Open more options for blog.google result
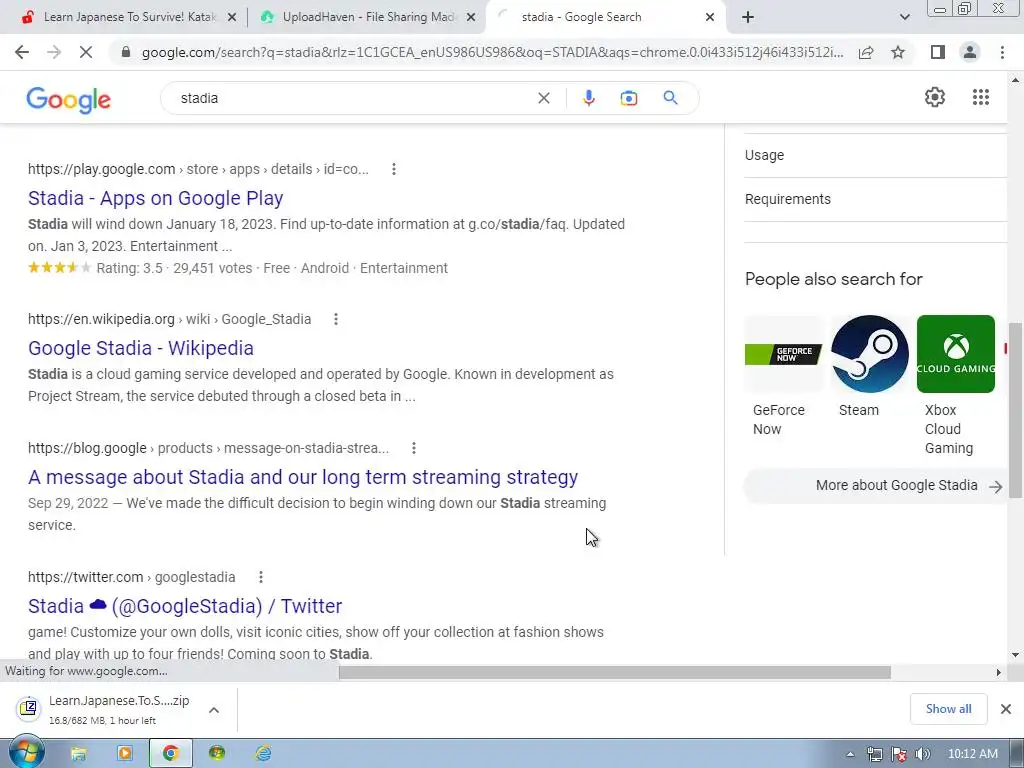1024x768 pixels. pyautogui.click(x=413, y=448)
